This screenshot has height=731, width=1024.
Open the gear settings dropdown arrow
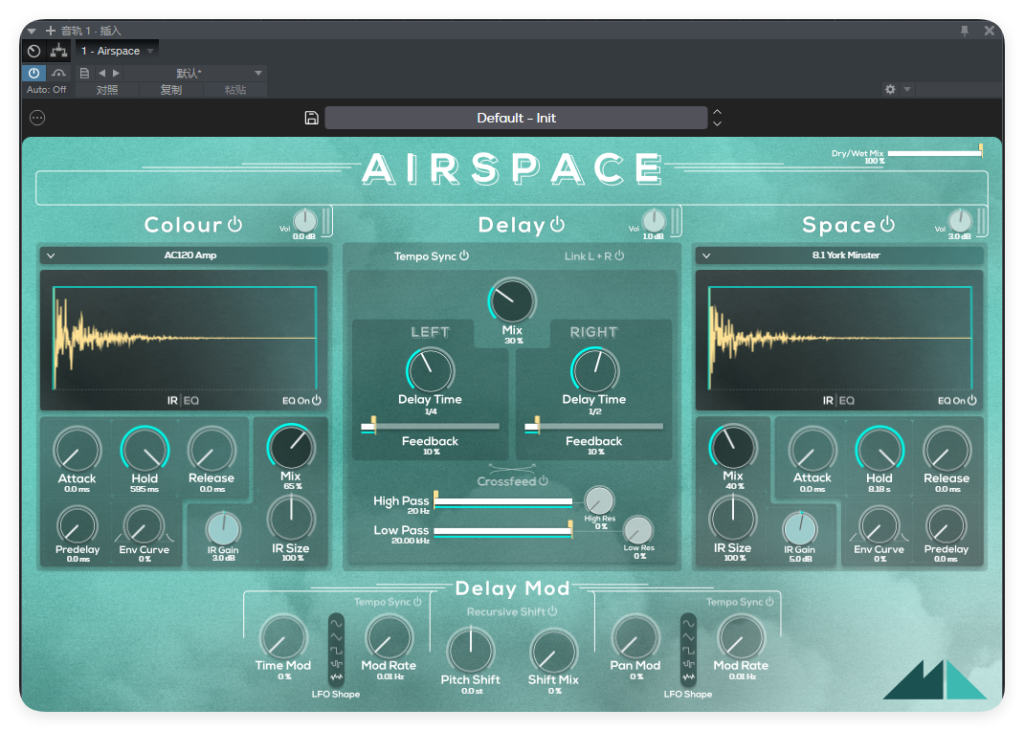[x=907, y=89]
